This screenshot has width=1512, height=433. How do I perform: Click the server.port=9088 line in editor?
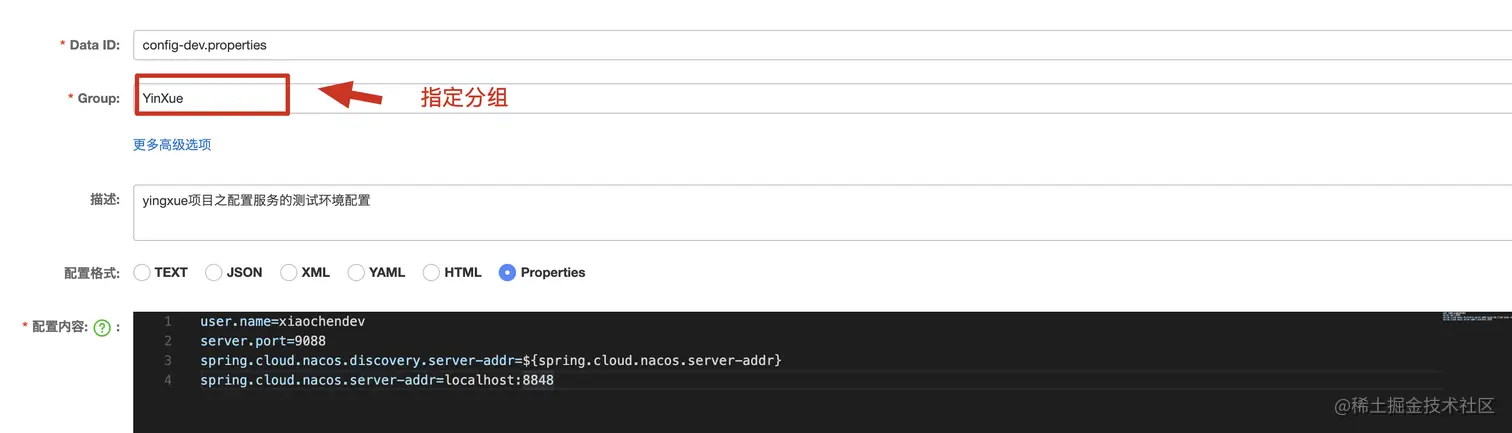click(262, 341)
